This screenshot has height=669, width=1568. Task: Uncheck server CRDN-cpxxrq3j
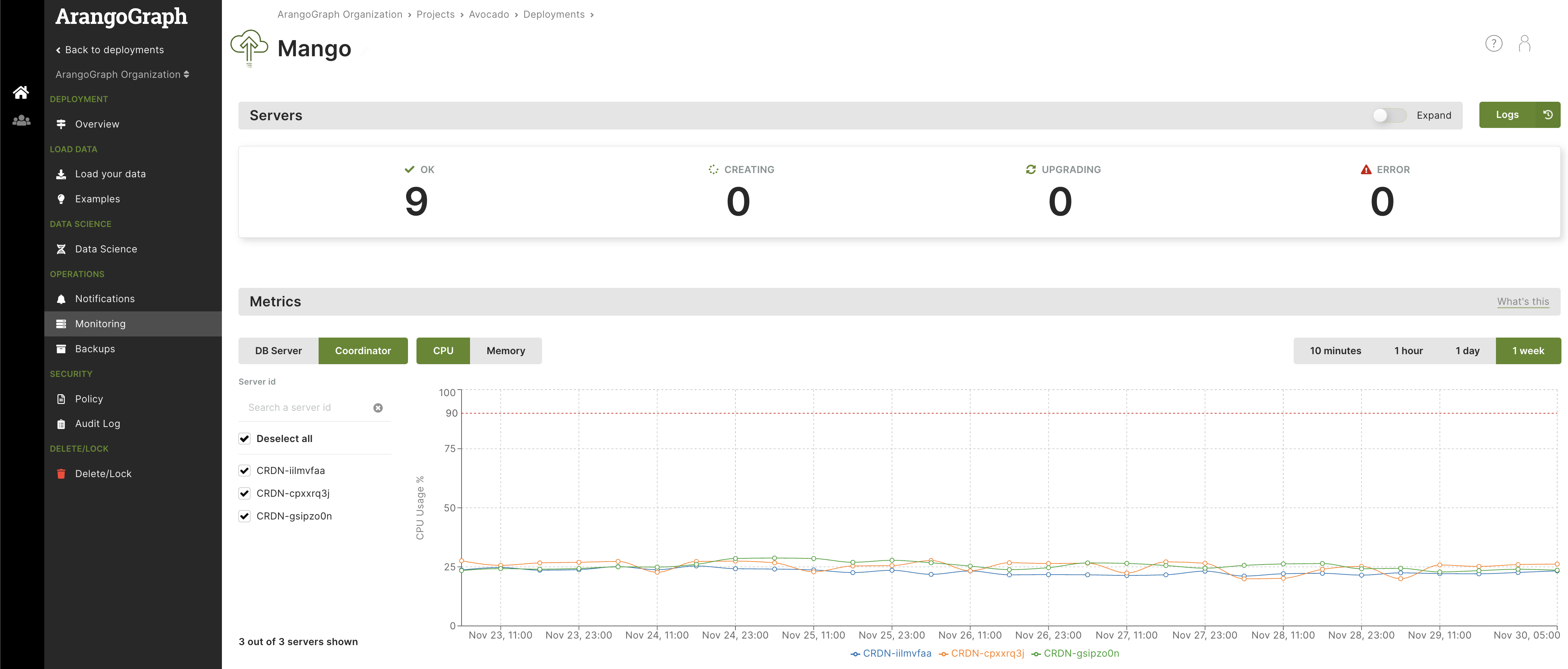click(244, 493)
